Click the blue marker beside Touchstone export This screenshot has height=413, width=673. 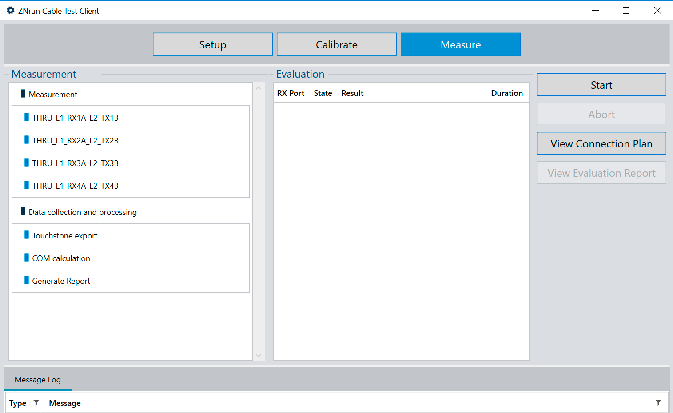pos(26,235)
